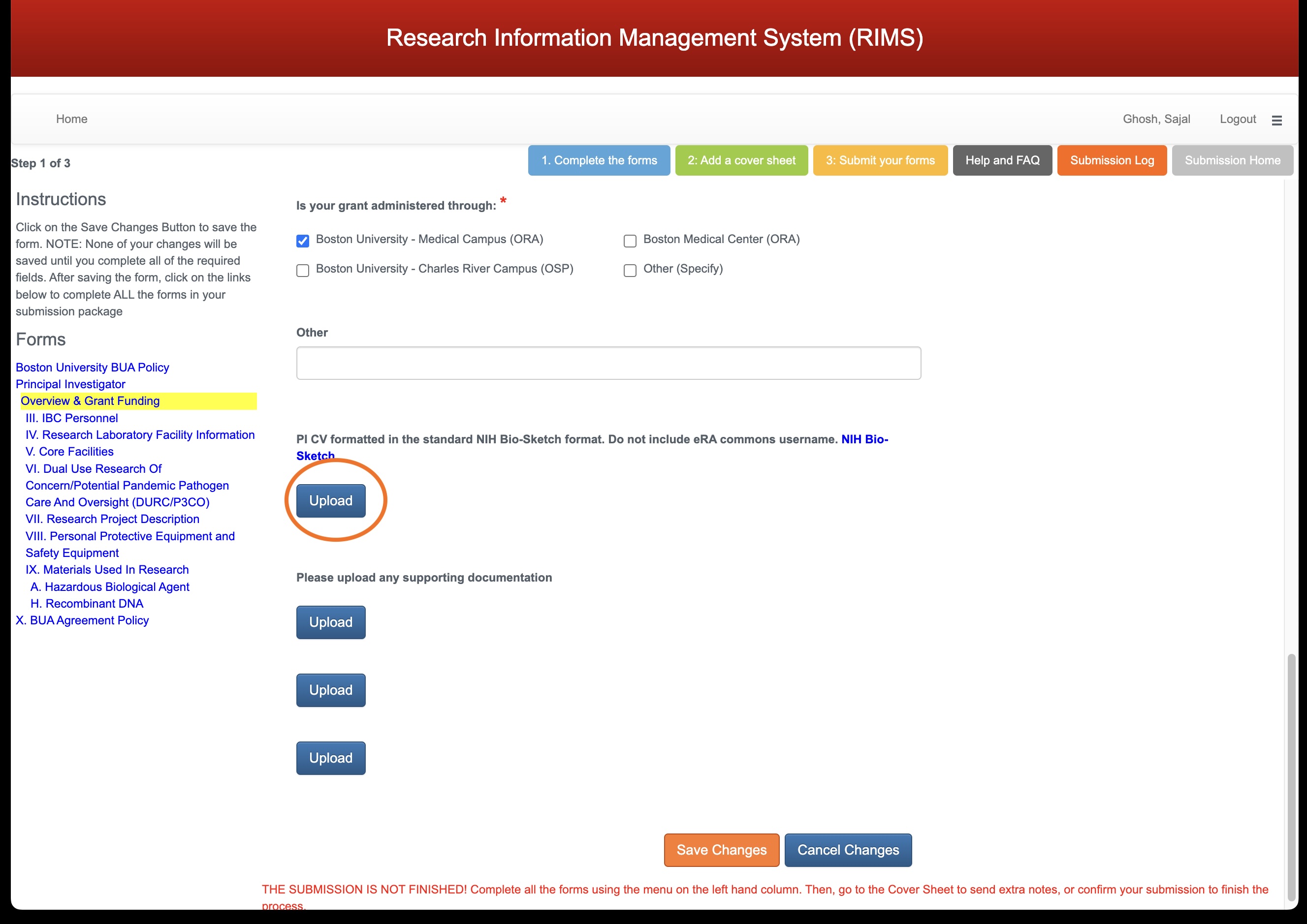Click second supporting documentation Upload button
The width and height of the screenshot is (1307, 924).
click(331, 690)
